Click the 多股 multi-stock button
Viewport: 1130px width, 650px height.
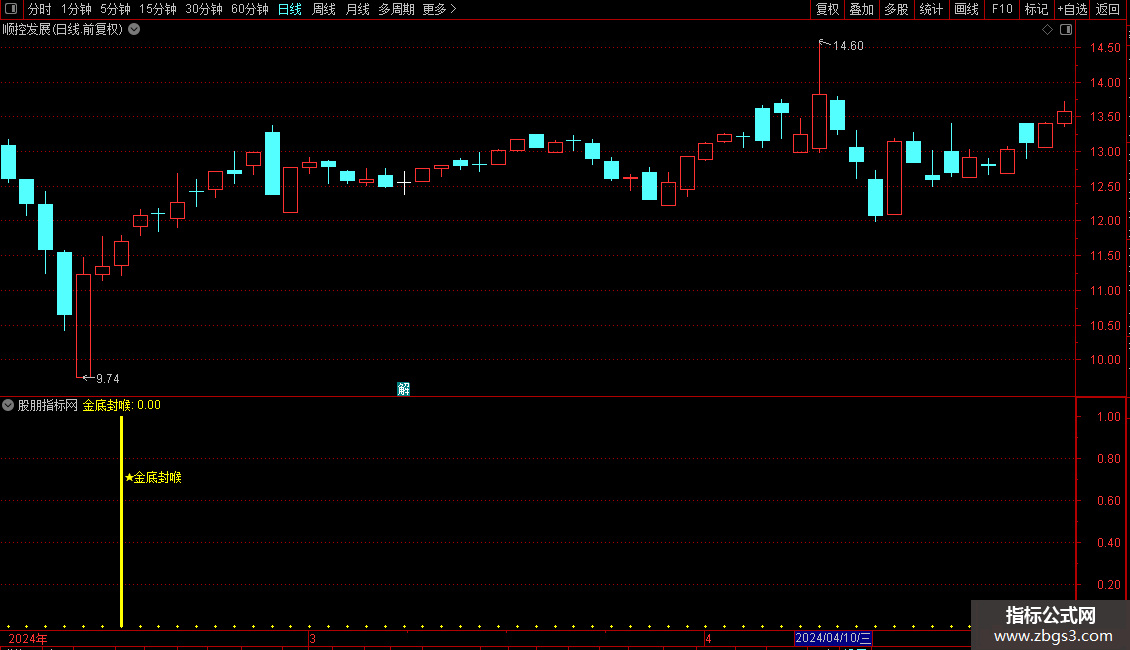coord(896,9)
